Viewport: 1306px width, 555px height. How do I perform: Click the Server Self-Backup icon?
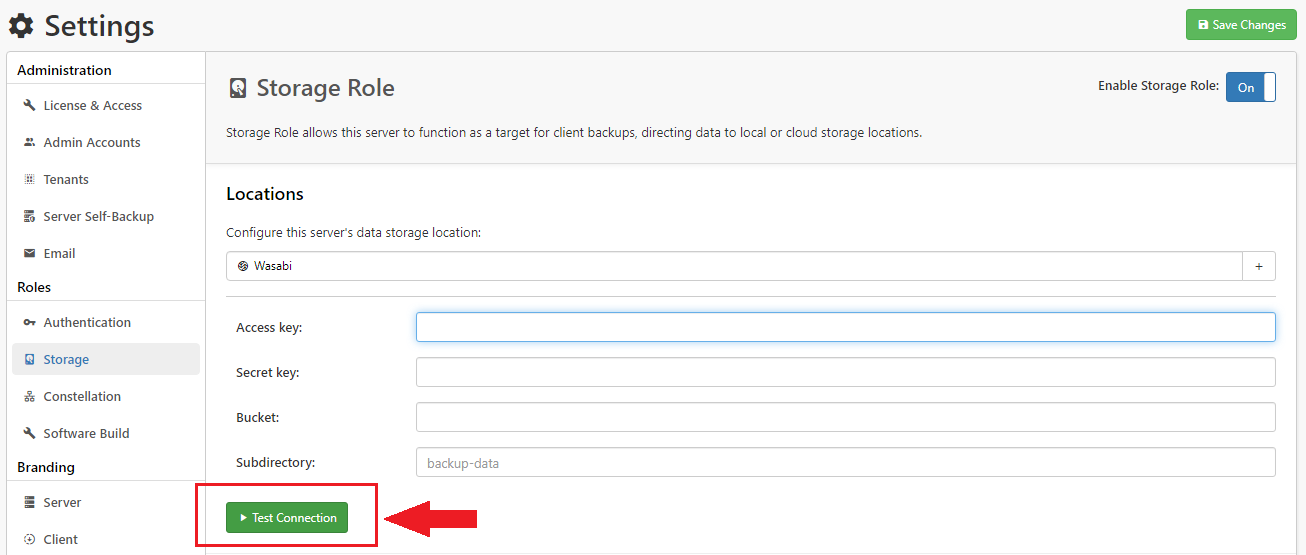click(x=30, y=216)
